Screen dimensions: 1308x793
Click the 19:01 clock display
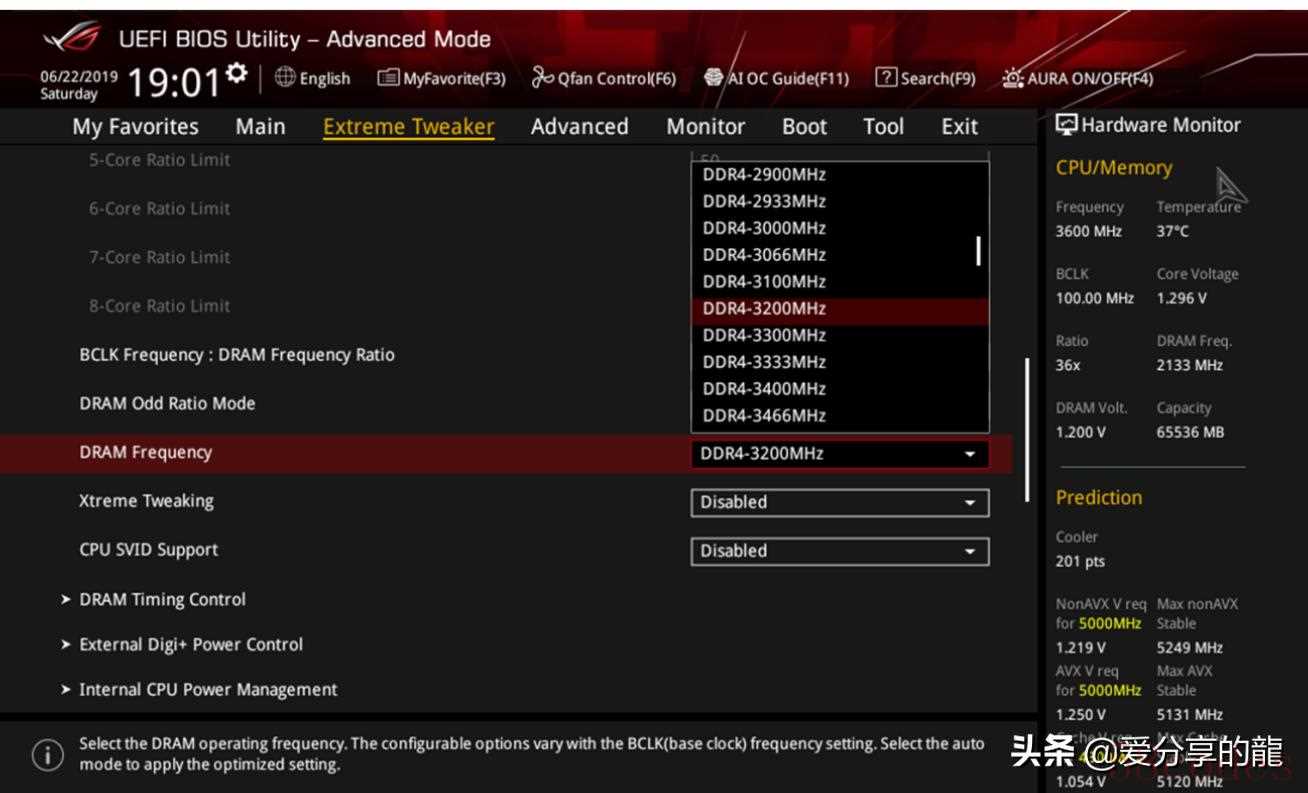pos(174,84)
